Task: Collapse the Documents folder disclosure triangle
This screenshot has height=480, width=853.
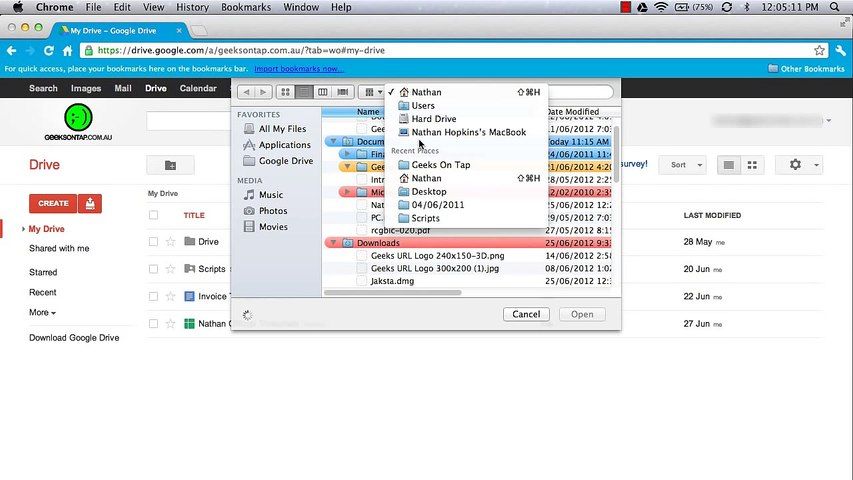Action: point(333,141)
